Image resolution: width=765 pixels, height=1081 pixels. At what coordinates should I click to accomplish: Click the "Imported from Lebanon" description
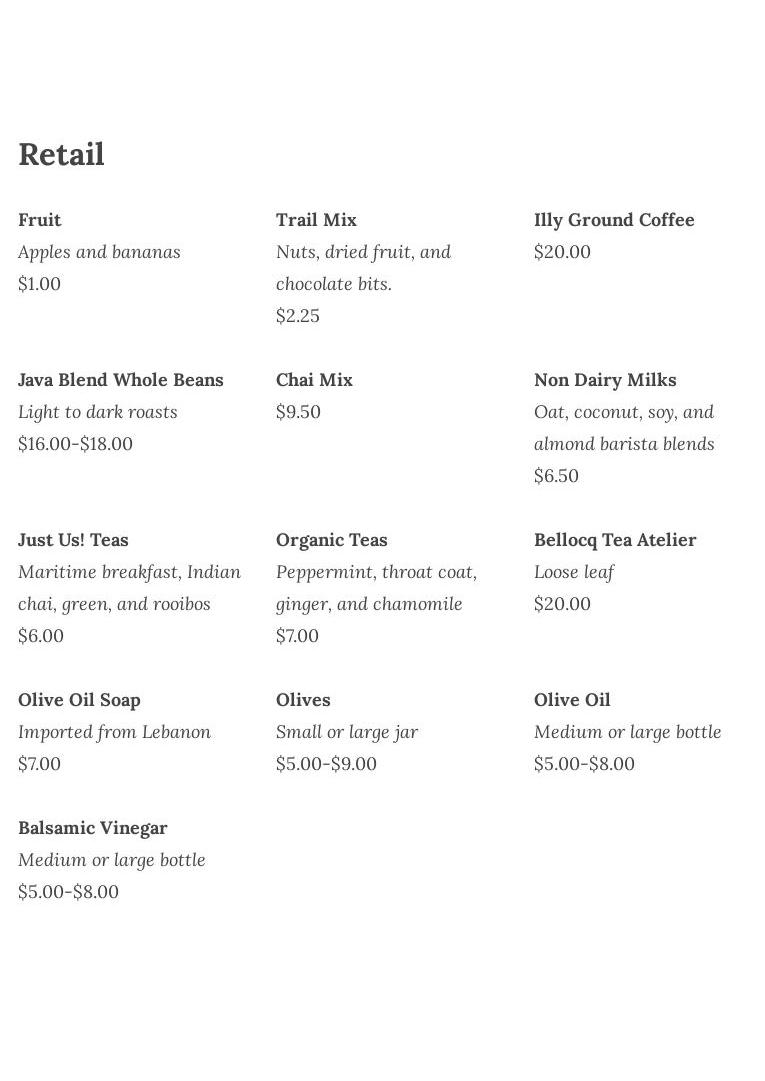(x=114, y=732)
